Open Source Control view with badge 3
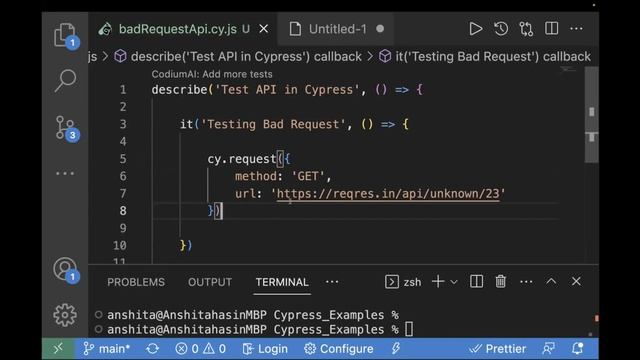This screenshot has width=640, height=360. click(65, 127)
